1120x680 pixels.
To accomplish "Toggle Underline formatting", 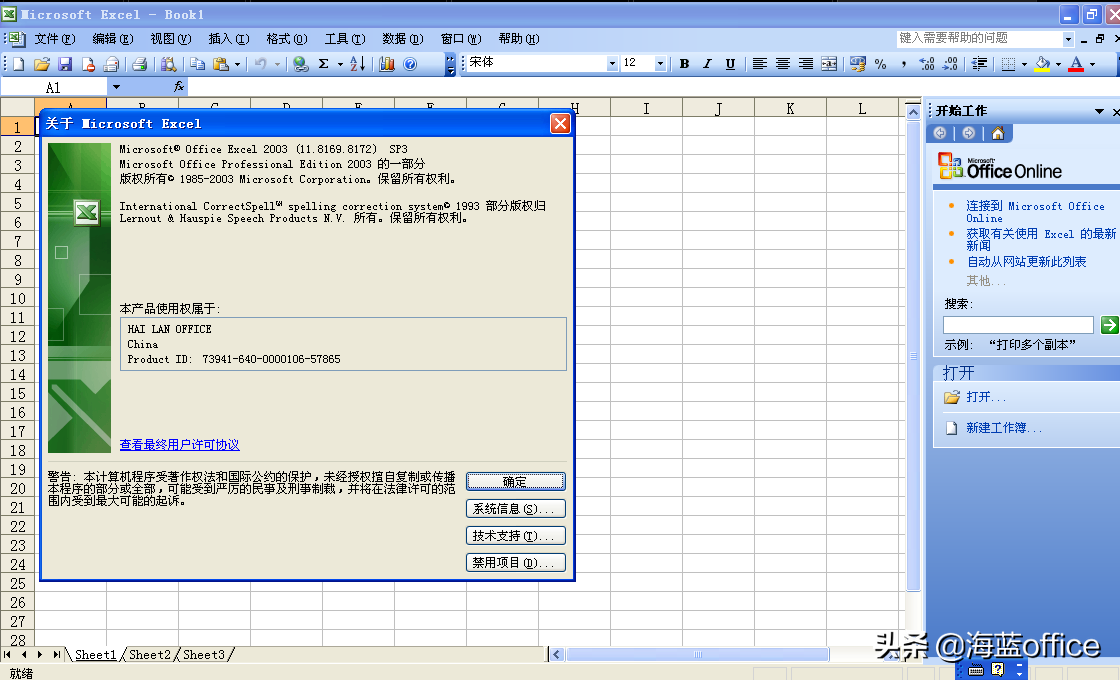I will tap(730, 64).
